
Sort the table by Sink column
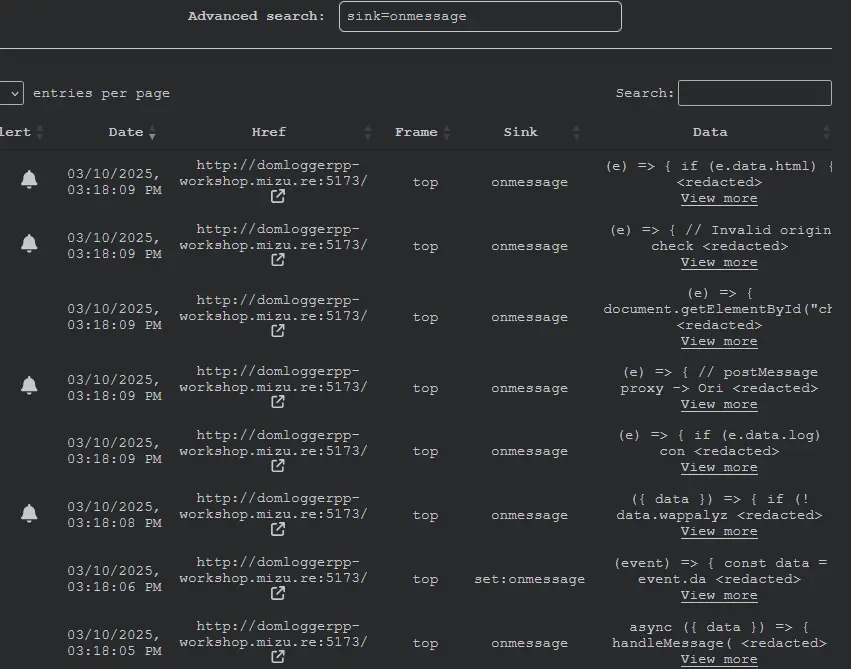pyautogui.click(x=520, y=132)
